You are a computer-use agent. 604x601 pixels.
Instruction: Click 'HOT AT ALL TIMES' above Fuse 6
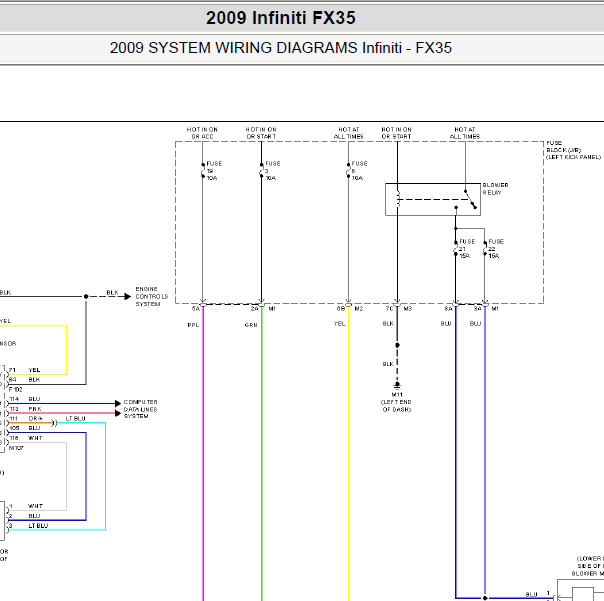[x=349, y=133]
